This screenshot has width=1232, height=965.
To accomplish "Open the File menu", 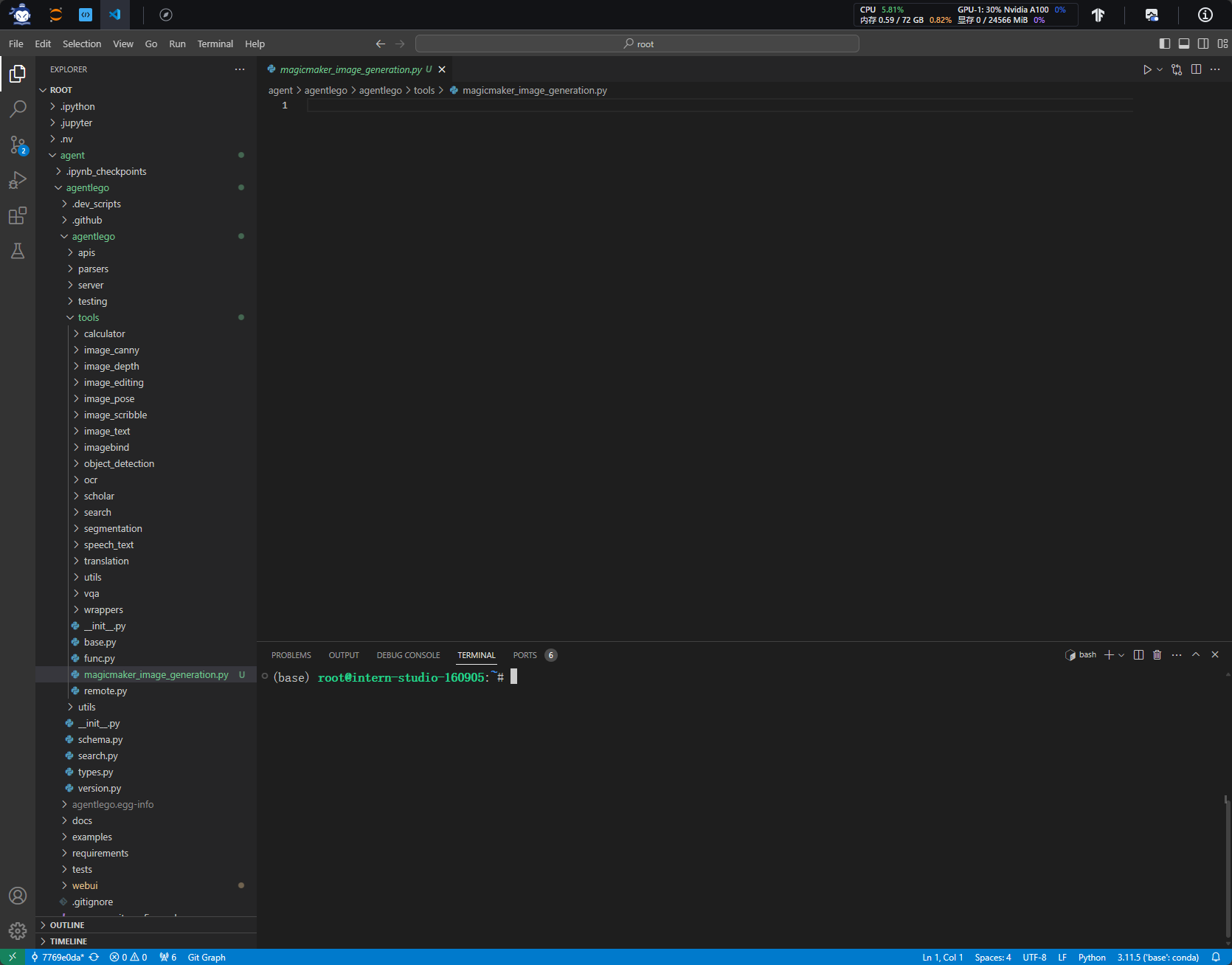I will 16,44.
